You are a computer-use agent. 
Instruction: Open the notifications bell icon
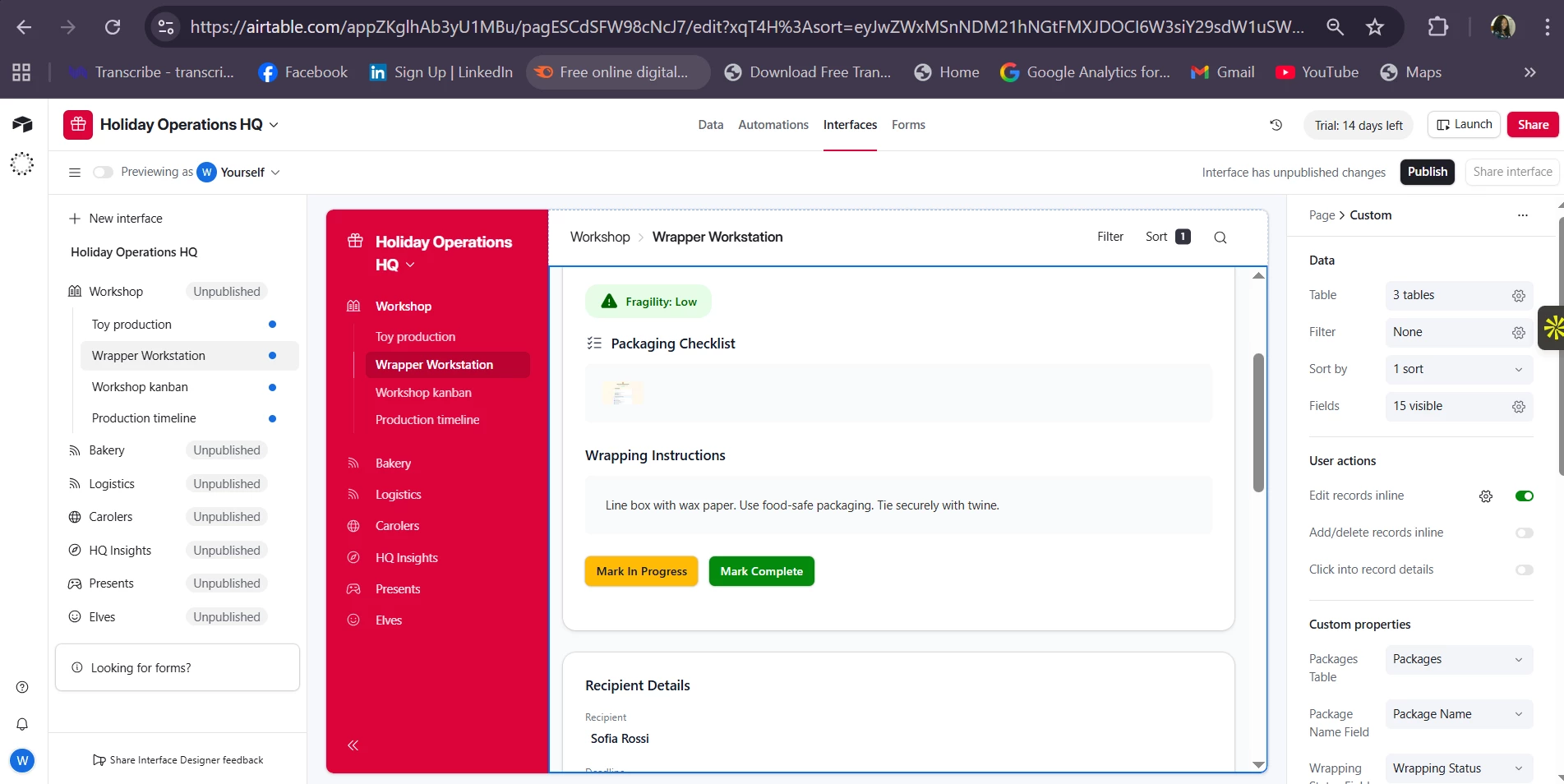click(22, 724)
